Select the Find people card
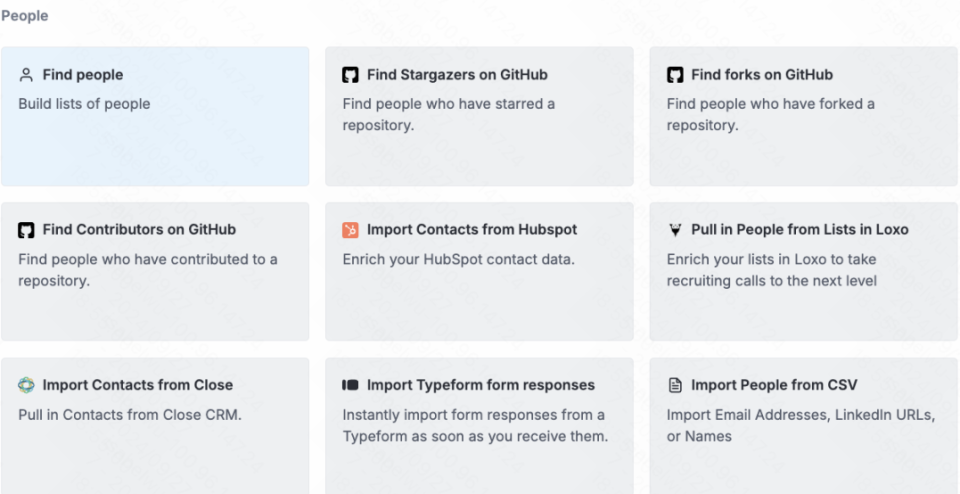Screen dimensions: 960x494 (x=155, y=116)
